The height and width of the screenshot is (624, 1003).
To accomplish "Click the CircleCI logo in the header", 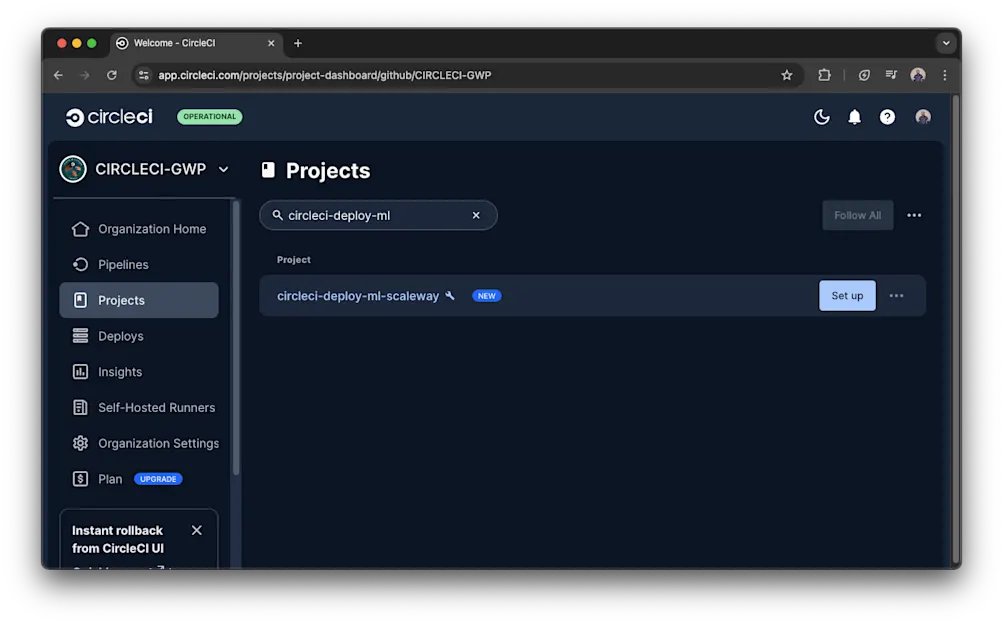I will click(x=108, y=116).
